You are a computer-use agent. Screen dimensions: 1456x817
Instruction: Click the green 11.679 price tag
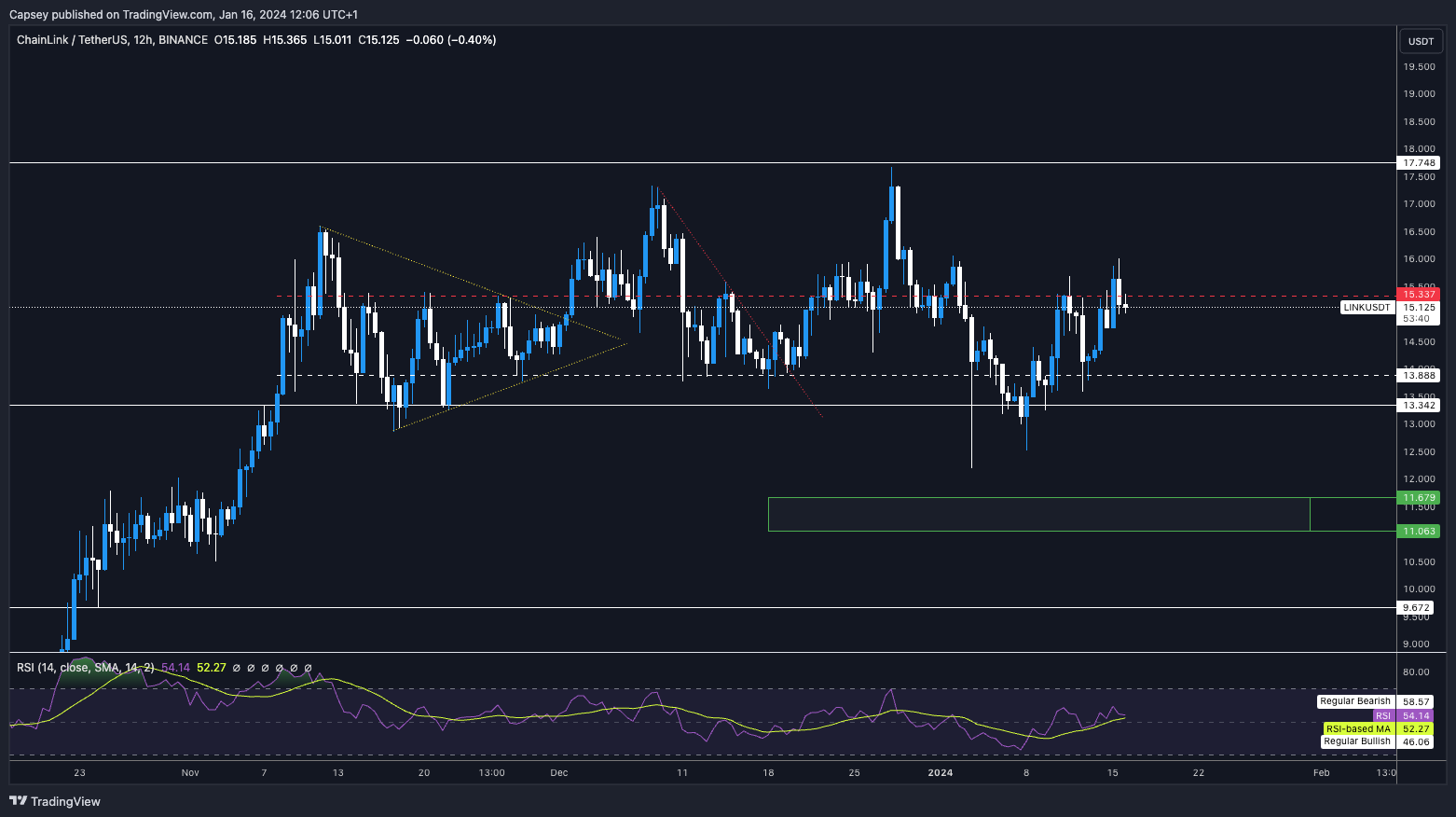pos(1420,498)
